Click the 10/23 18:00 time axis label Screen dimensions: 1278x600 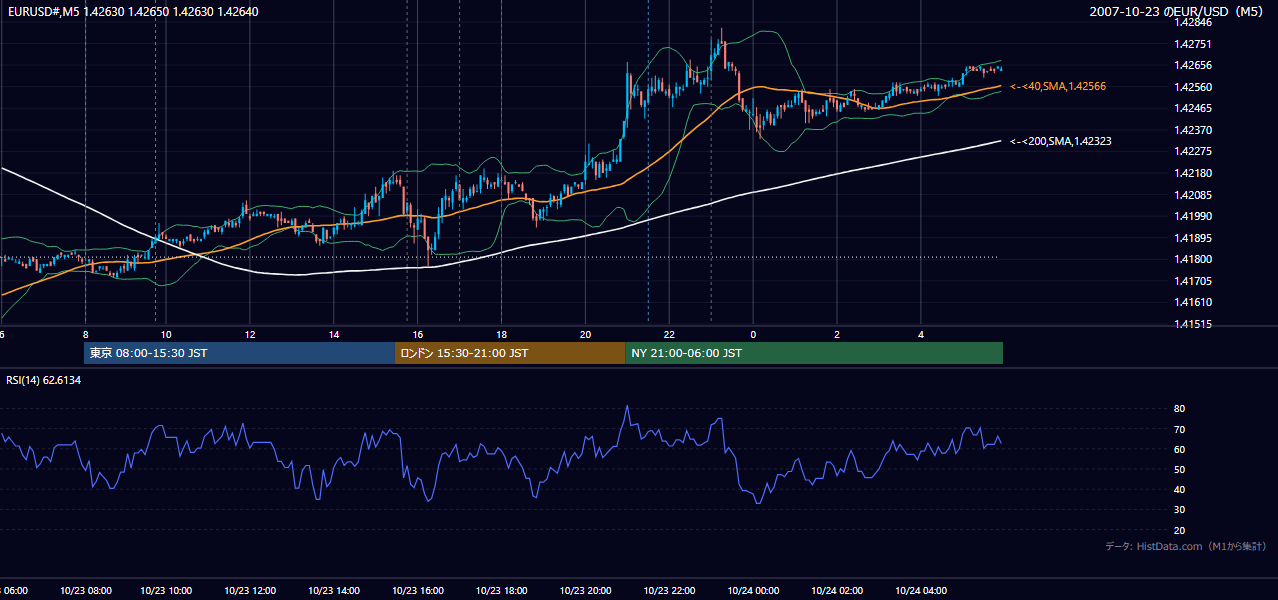pyautogui.click(x=503, y=591)
